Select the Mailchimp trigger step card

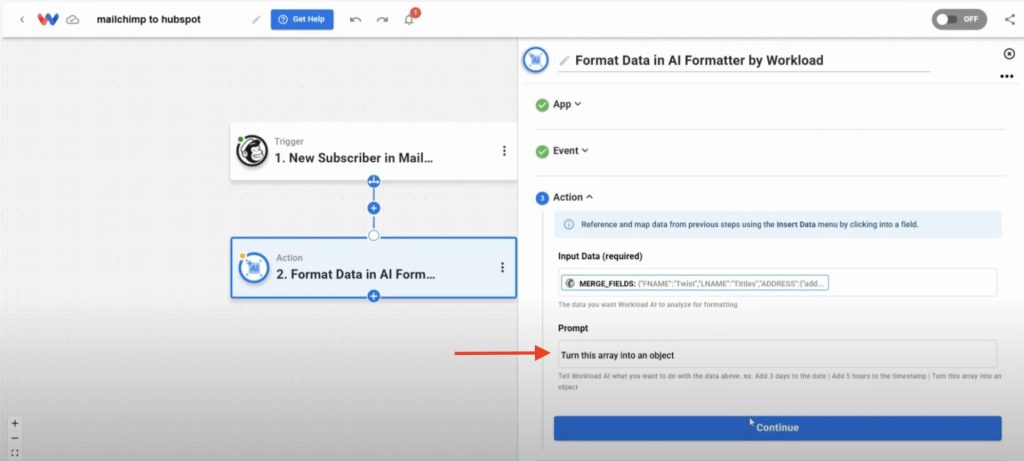[374, 151]
